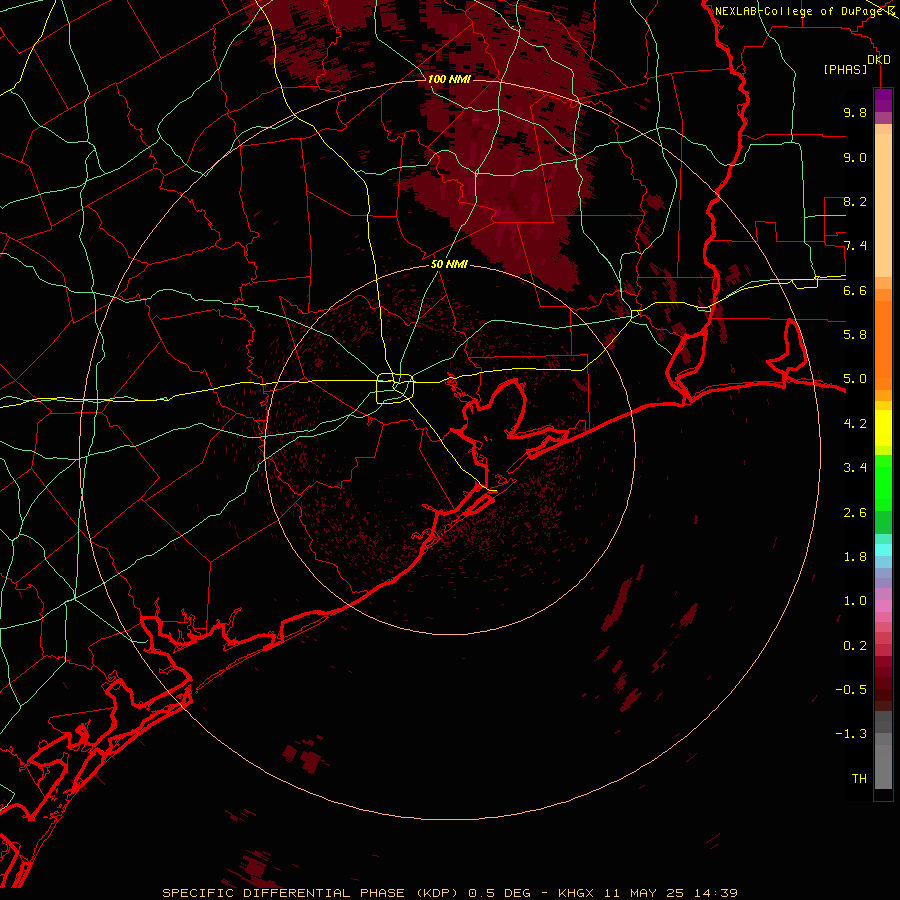This screenshot has height=900, width=900.
Task: Click the 50 NMI range ring label
Action: 449,264
